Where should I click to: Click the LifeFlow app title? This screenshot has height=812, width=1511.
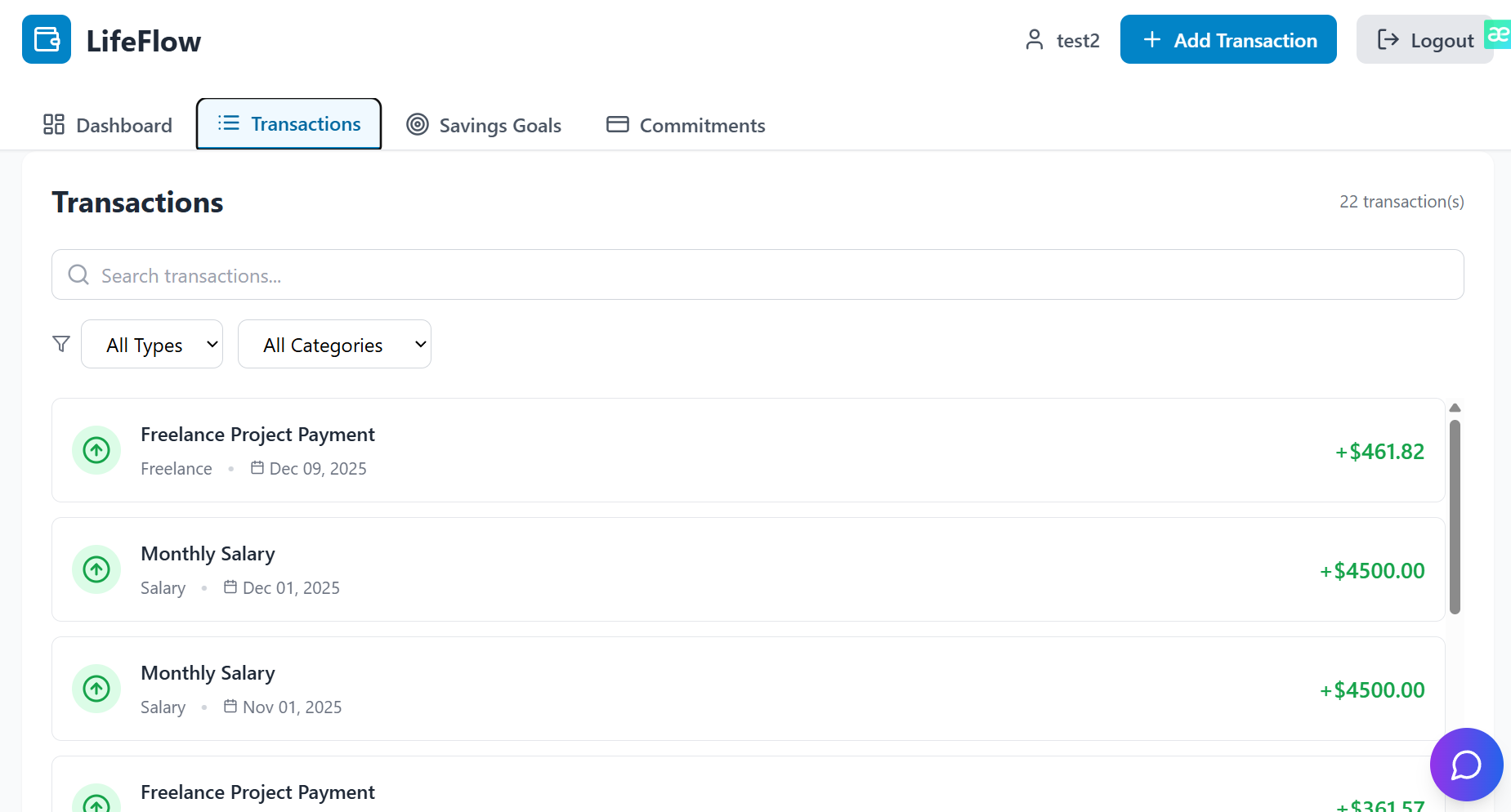coord(144,41)
